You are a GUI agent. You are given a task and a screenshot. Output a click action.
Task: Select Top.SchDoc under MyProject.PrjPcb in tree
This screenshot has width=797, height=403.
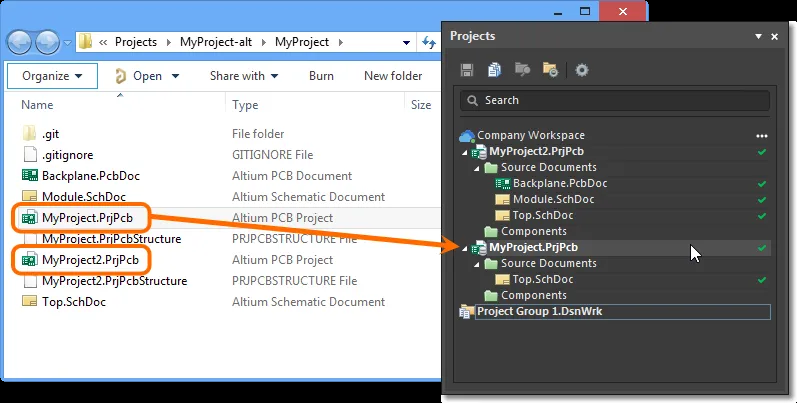(543, 280)
